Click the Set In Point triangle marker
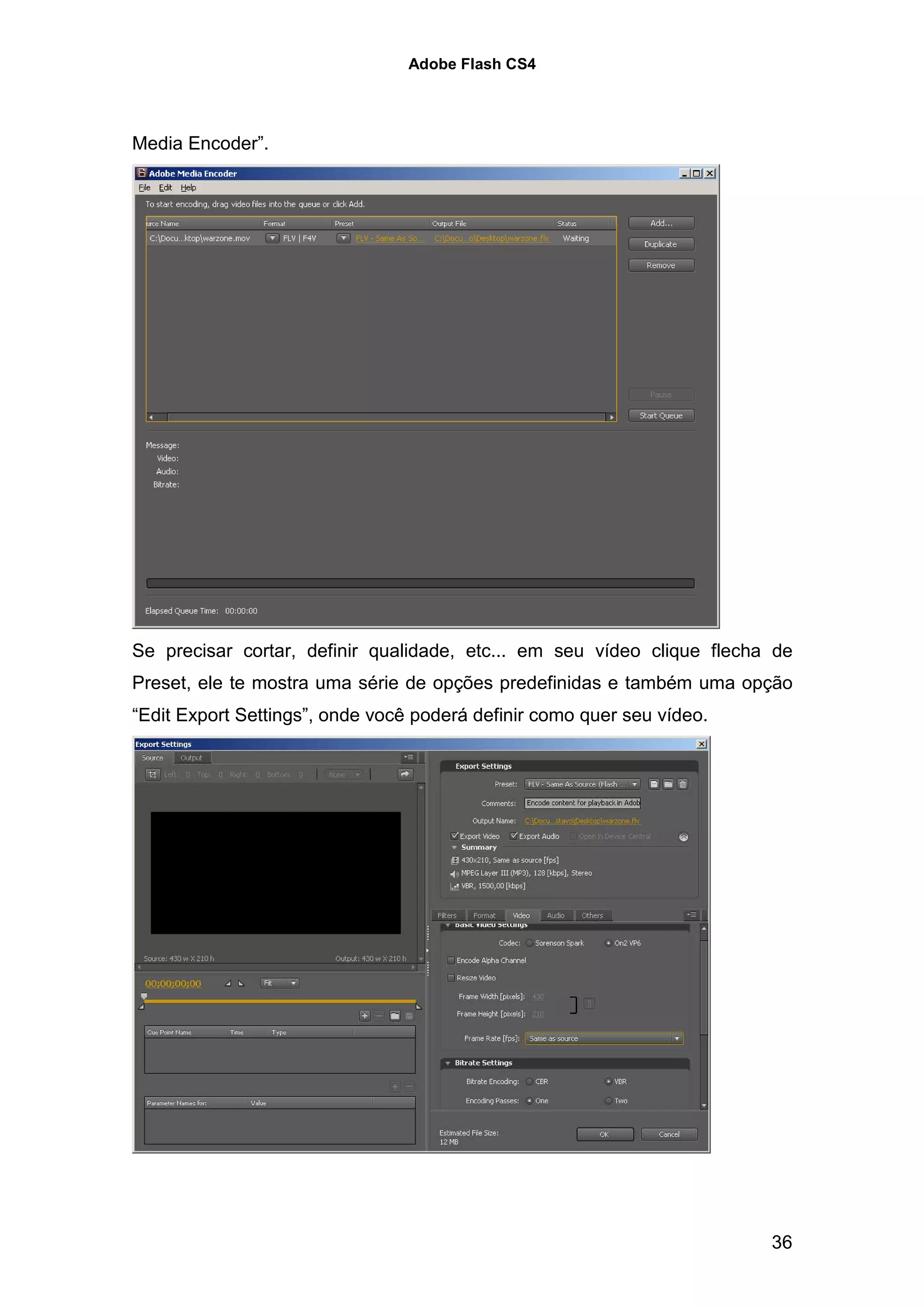Image resolution: width=924 pixels, height=1308 pixels. [x=228, y=983]
